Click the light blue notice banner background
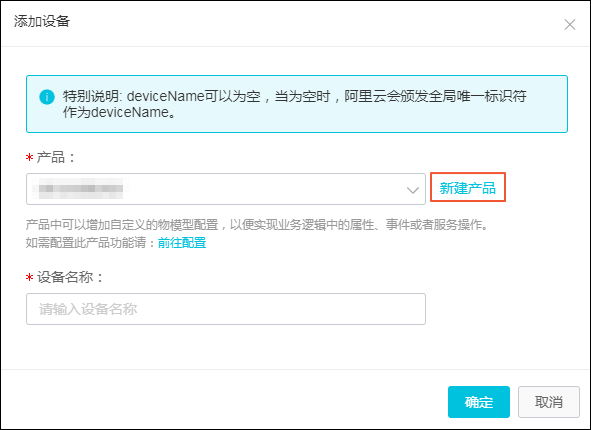 point(297,104)
